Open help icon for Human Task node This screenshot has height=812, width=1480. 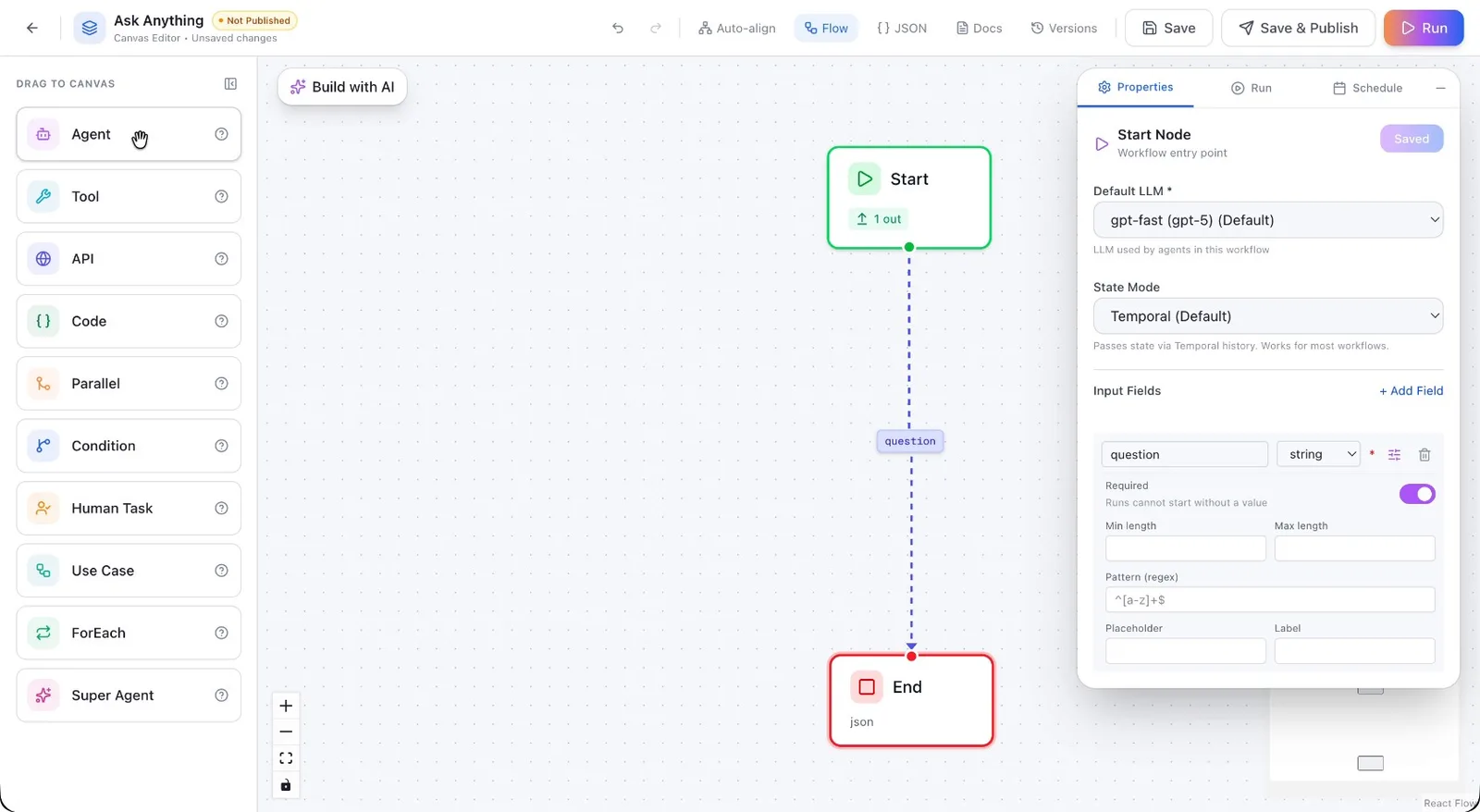click(x=221, y=508)
